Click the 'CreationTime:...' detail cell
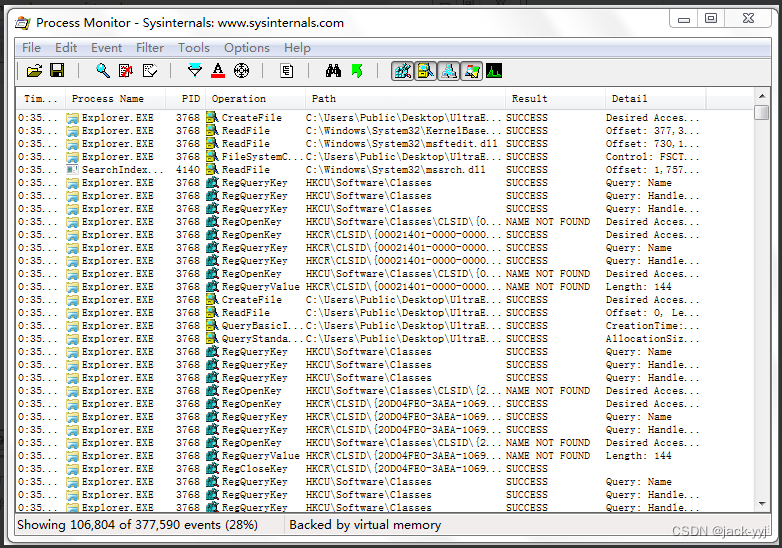This screenshot has width=782, height=548. coord(652,326)
